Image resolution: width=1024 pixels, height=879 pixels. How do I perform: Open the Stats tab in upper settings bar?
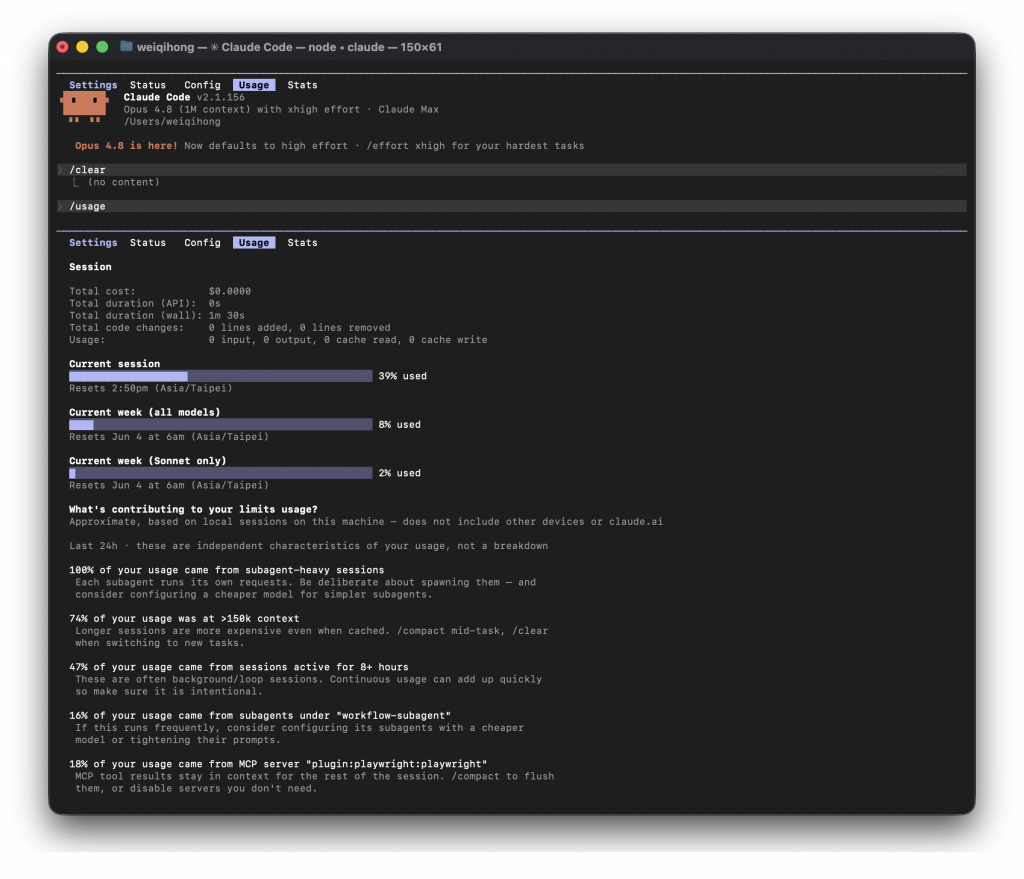pos(302,85)
